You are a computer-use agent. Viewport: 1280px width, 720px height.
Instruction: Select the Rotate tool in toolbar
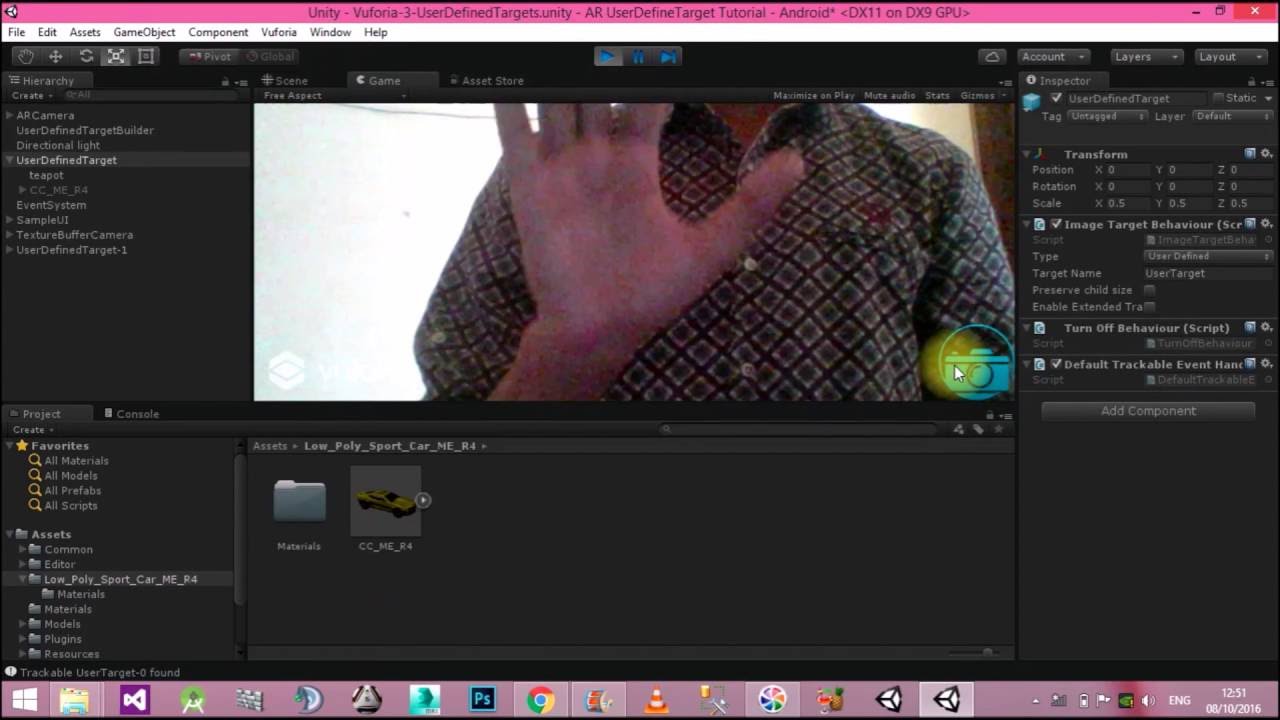[86, 57]
